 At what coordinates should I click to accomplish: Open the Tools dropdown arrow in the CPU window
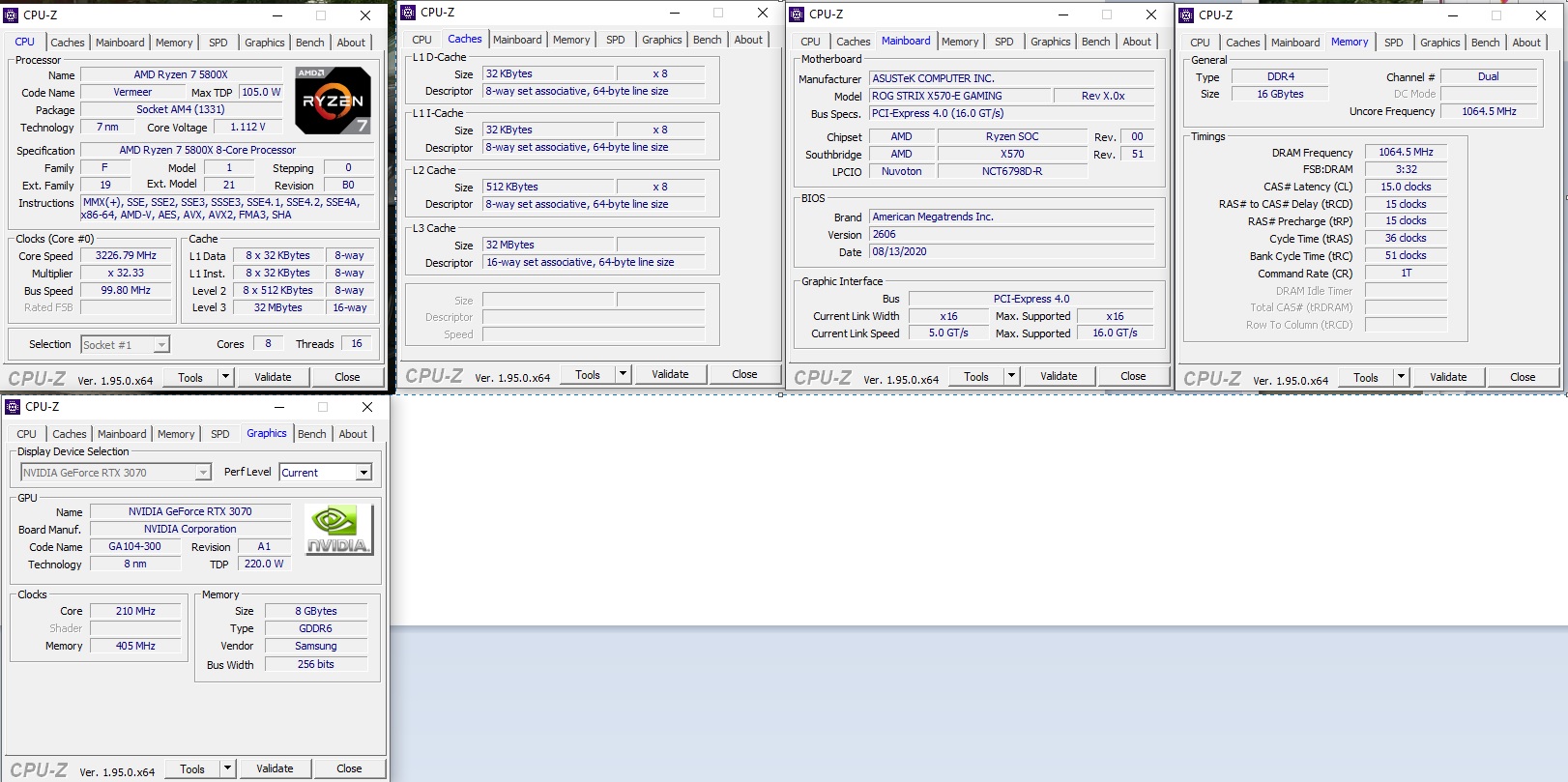click(226, 377)
